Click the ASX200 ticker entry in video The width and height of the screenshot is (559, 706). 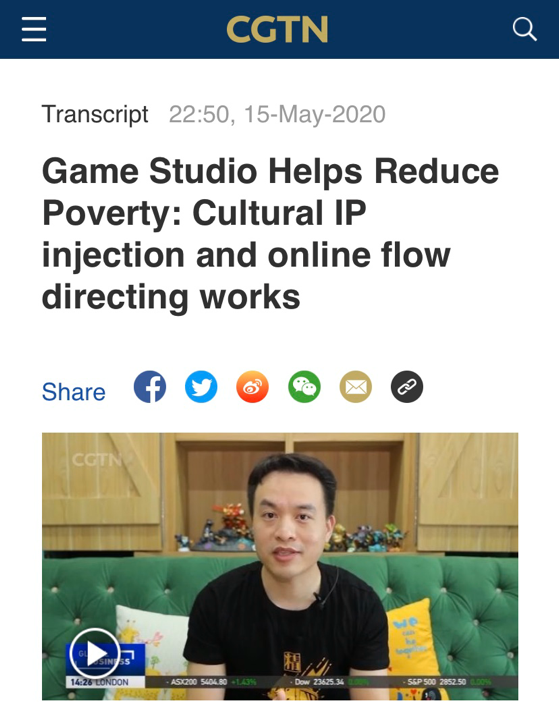(x=198, y=682)
